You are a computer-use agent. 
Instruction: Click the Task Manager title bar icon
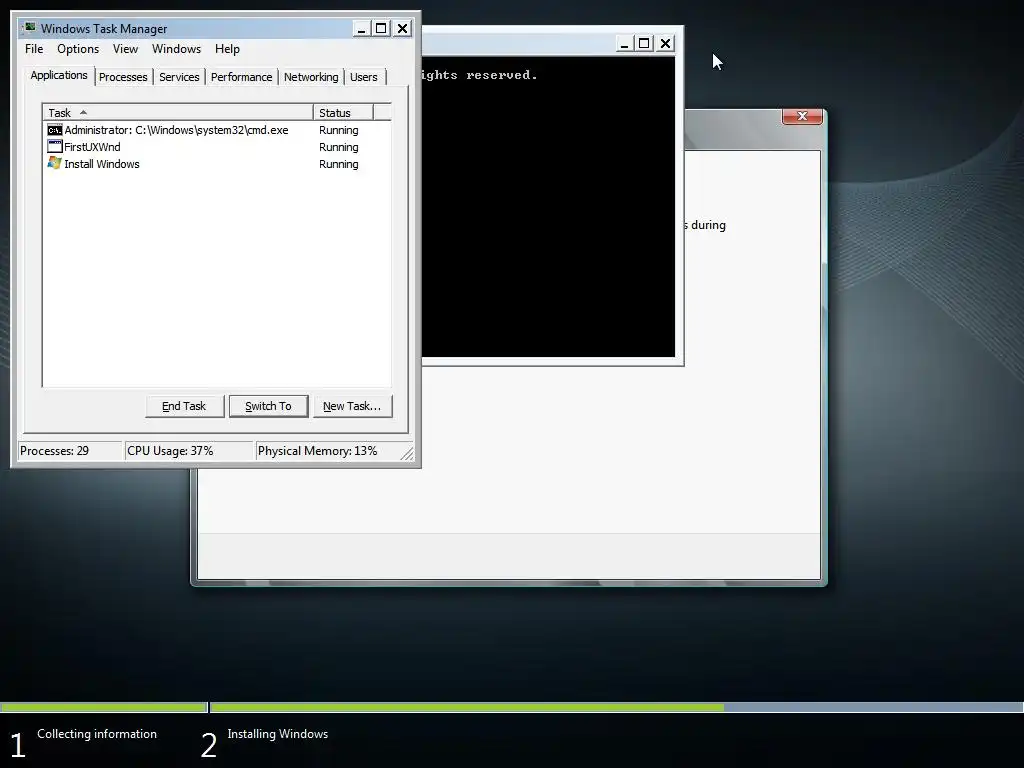point(29,28)
